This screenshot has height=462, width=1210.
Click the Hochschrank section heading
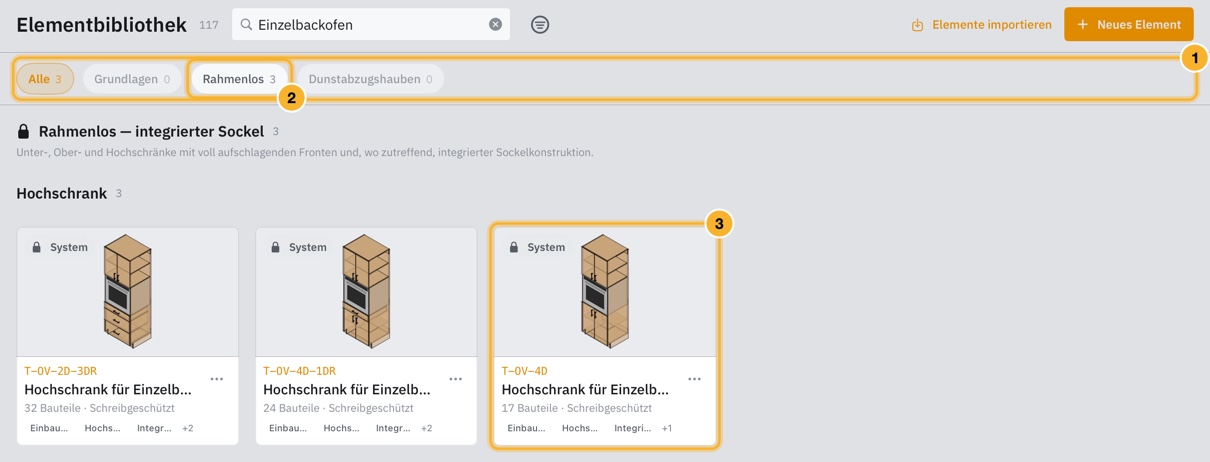62,193
